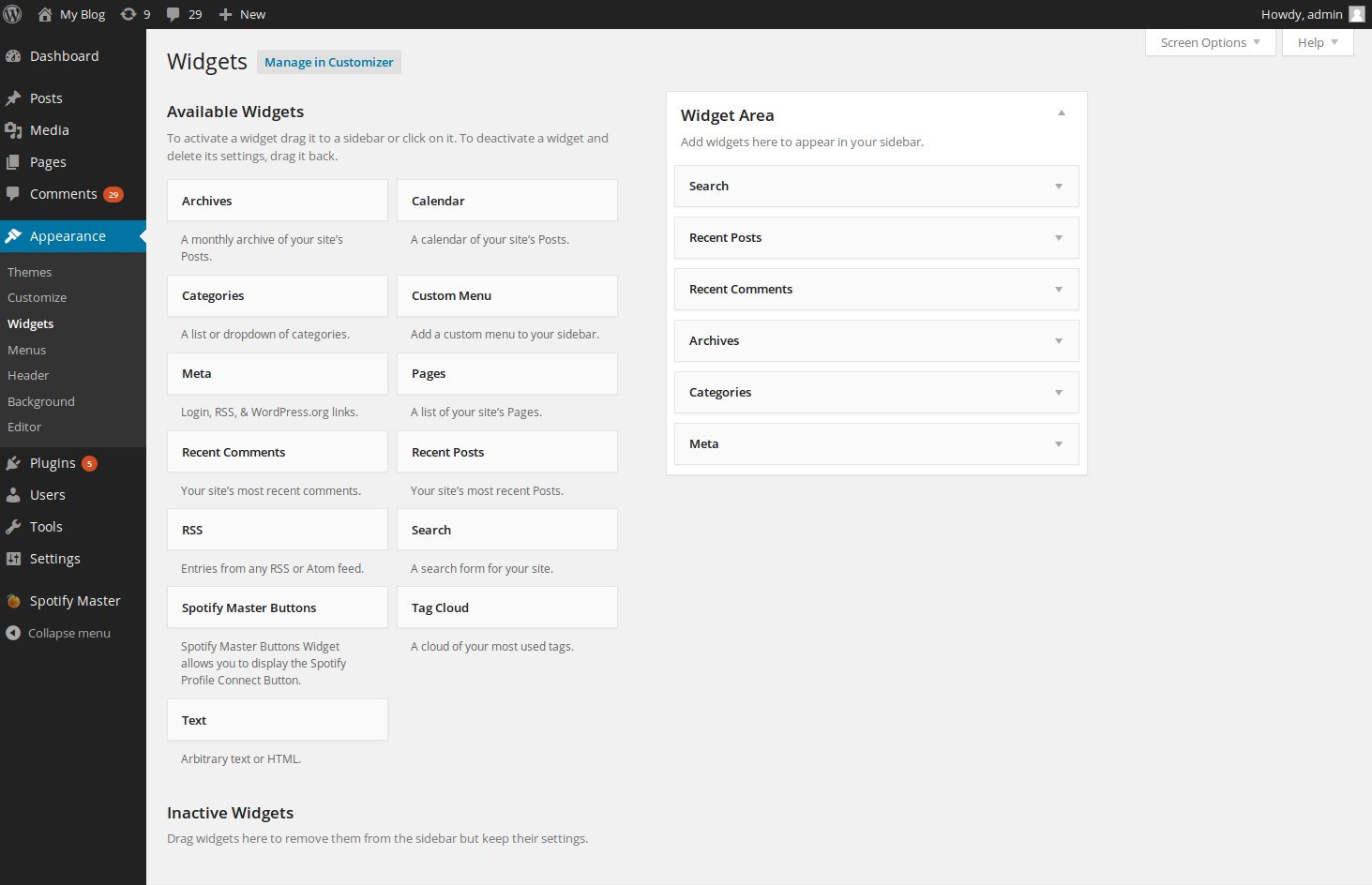Expand the Search widget in Widget Area

1059,187
